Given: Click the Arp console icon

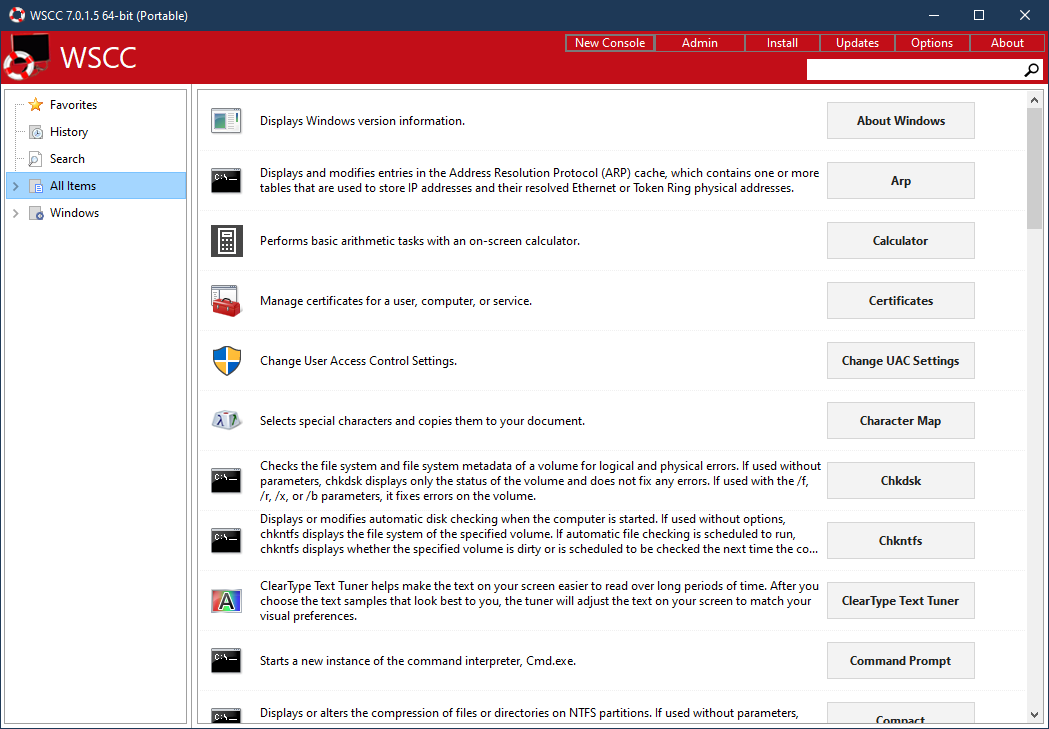Looking at the screenshot, I should click(226, 181).
